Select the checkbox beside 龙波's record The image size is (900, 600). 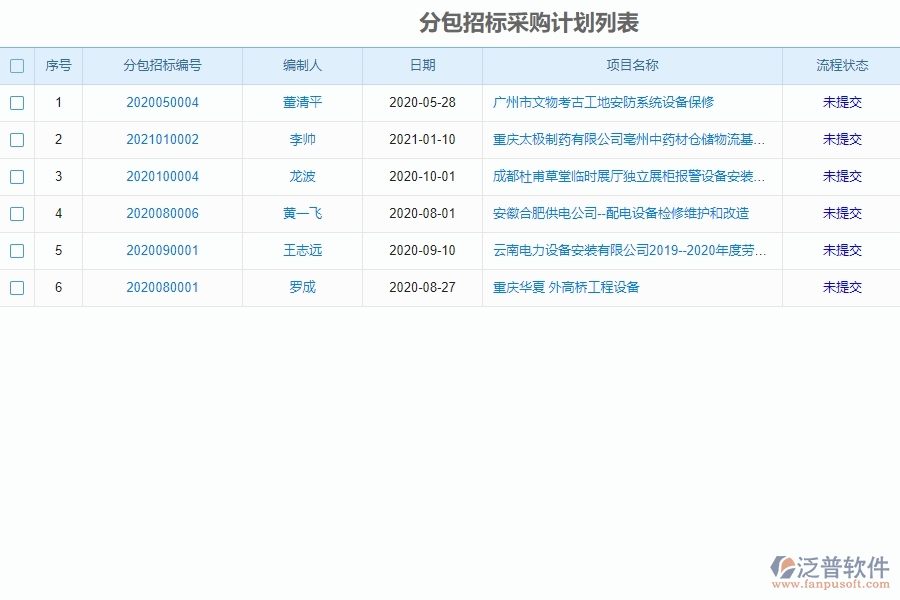tap(16, 176)
